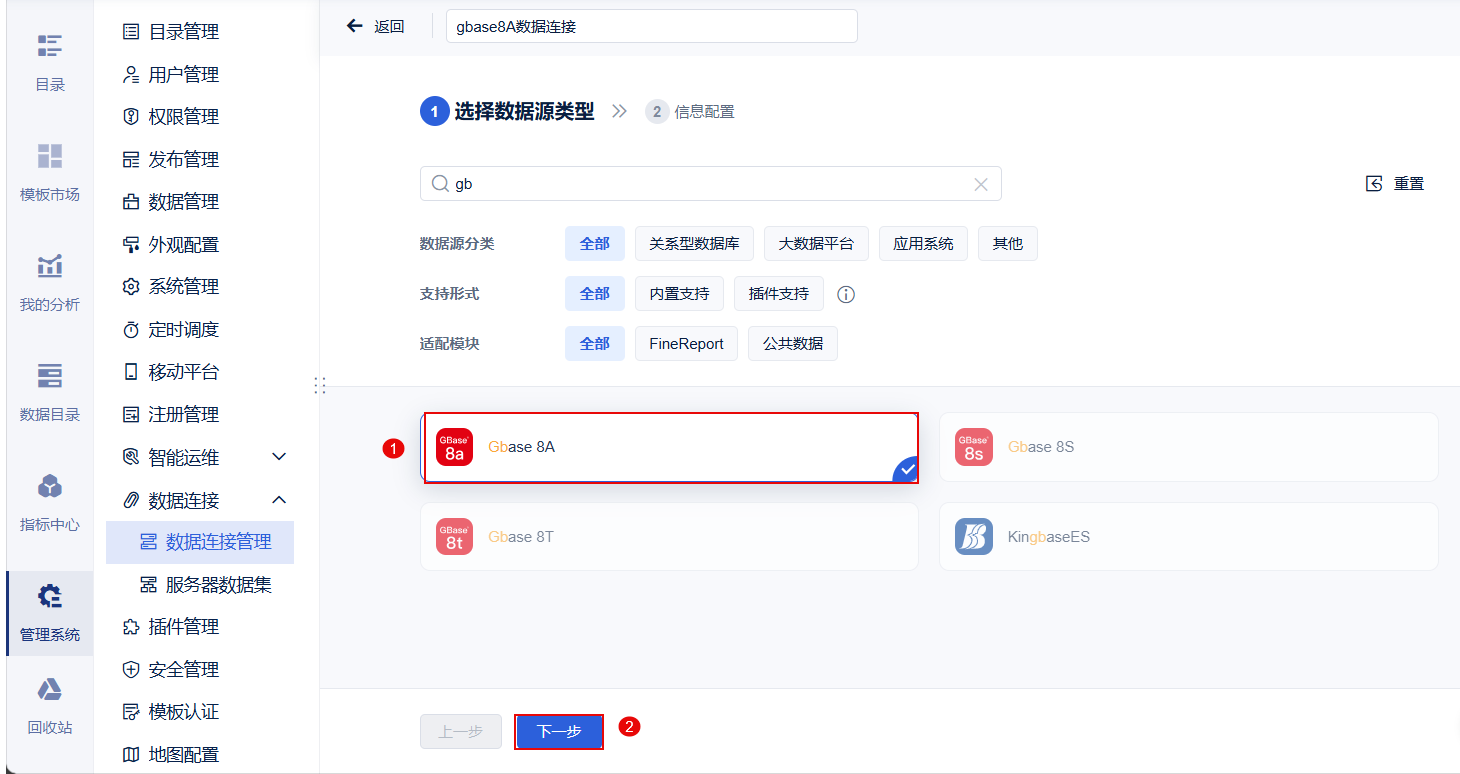
Task: Filter by 公共数据 module
Action: pyautogui.click(x=793, y=344)
